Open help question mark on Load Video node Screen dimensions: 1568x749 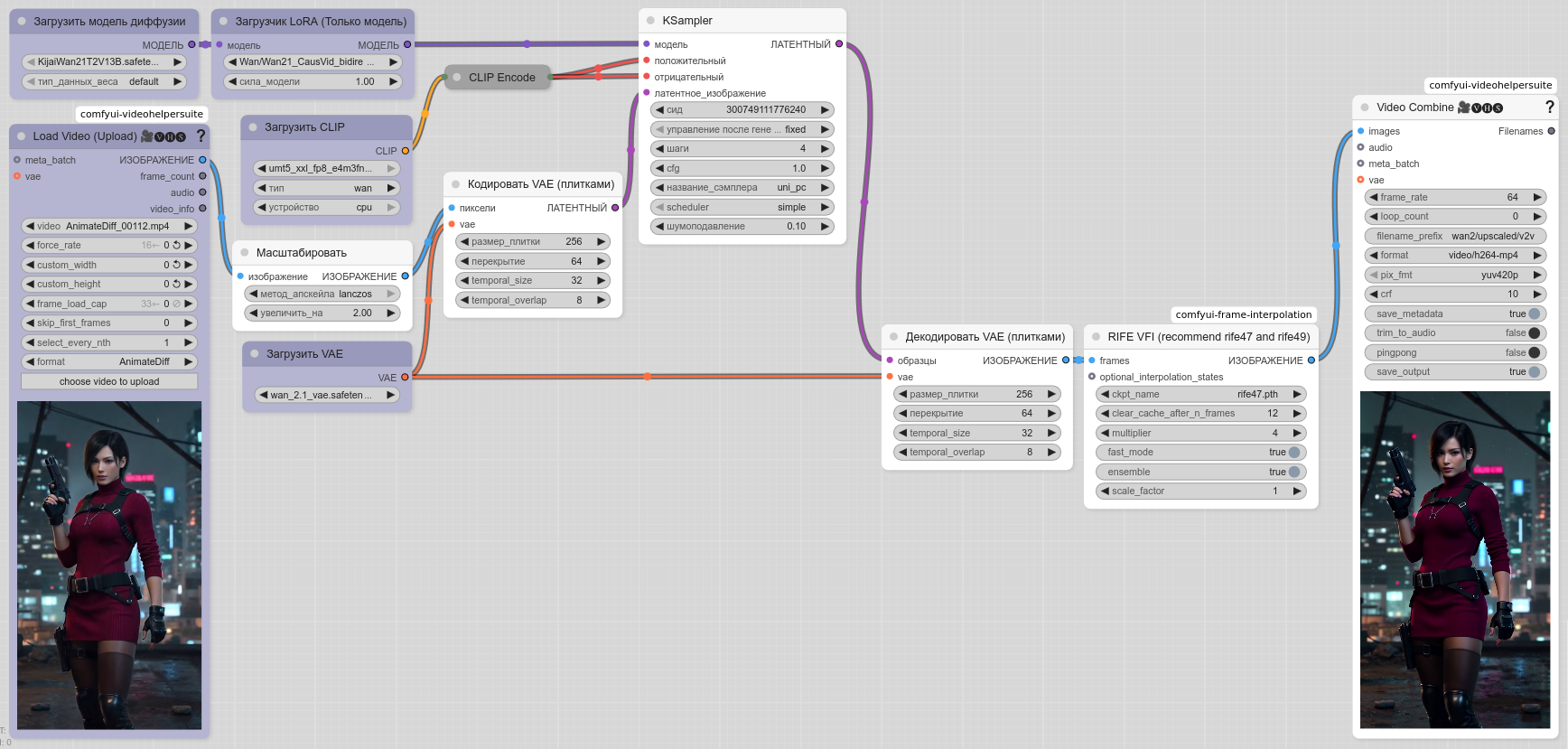201,136
